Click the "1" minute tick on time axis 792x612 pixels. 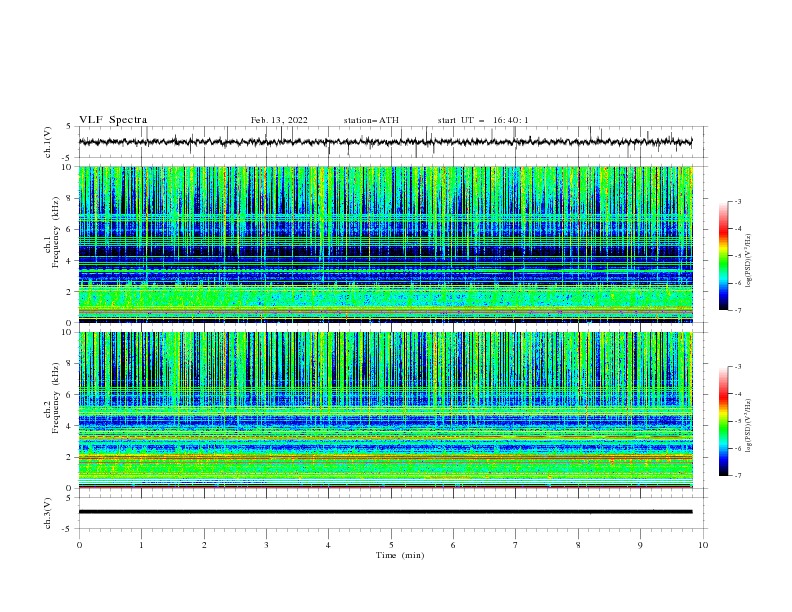point(141,545)
